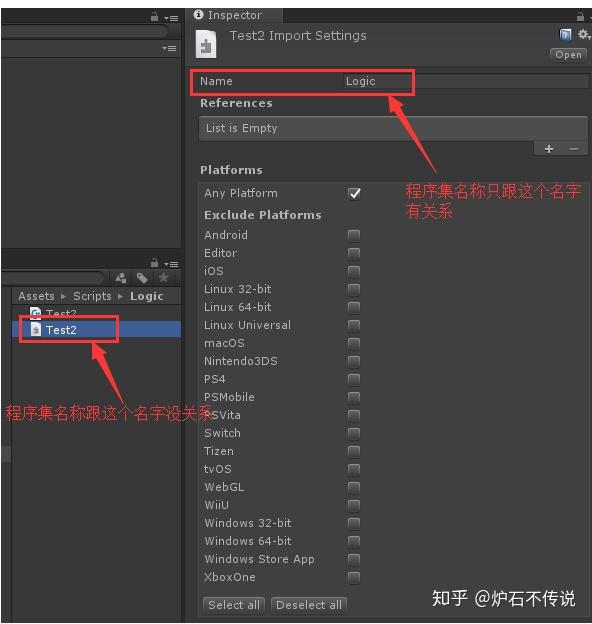Add a reference with the plus button
The width and height of the screenshot is (592, 624).
[549, 149]
